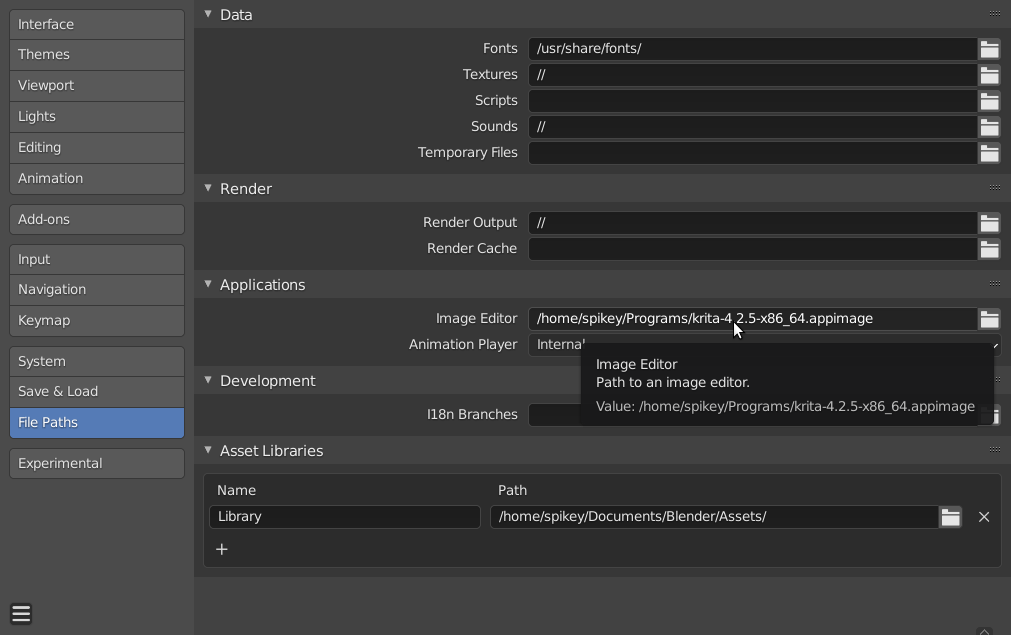Open folder picker for Scripts path
This screenshot has height=635, width=1011.
(x=990, y=100)
